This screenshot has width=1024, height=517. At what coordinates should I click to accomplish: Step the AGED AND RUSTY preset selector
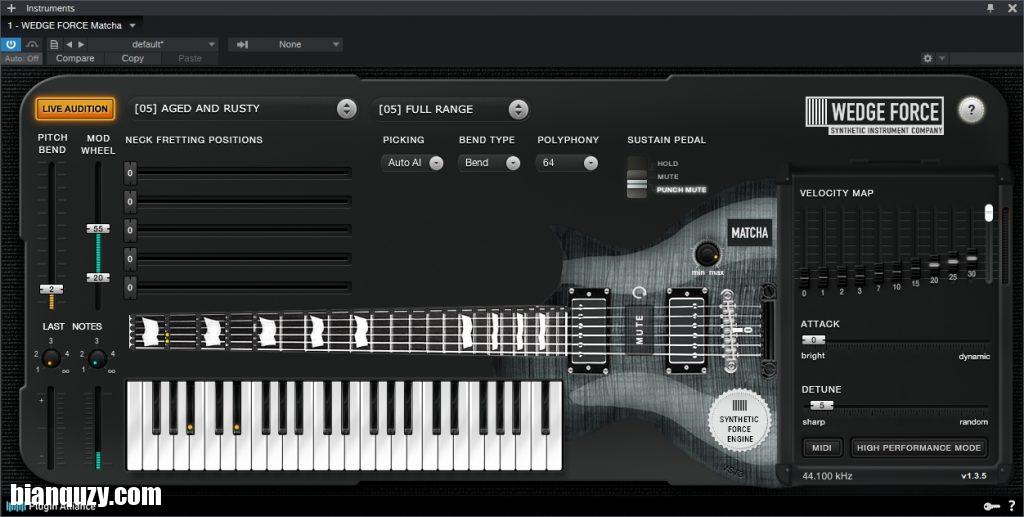[347, 108]
